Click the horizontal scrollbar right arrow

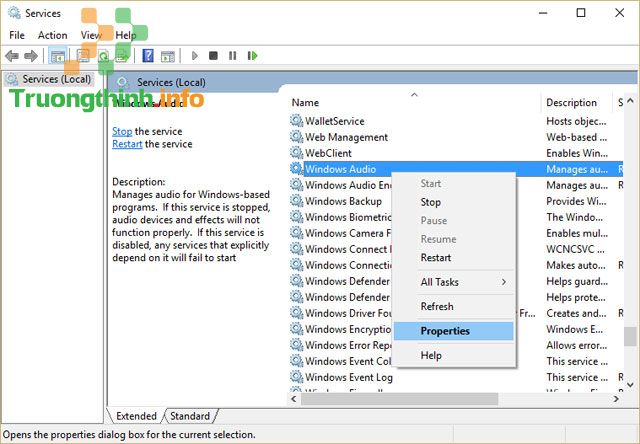click(616, 399)
